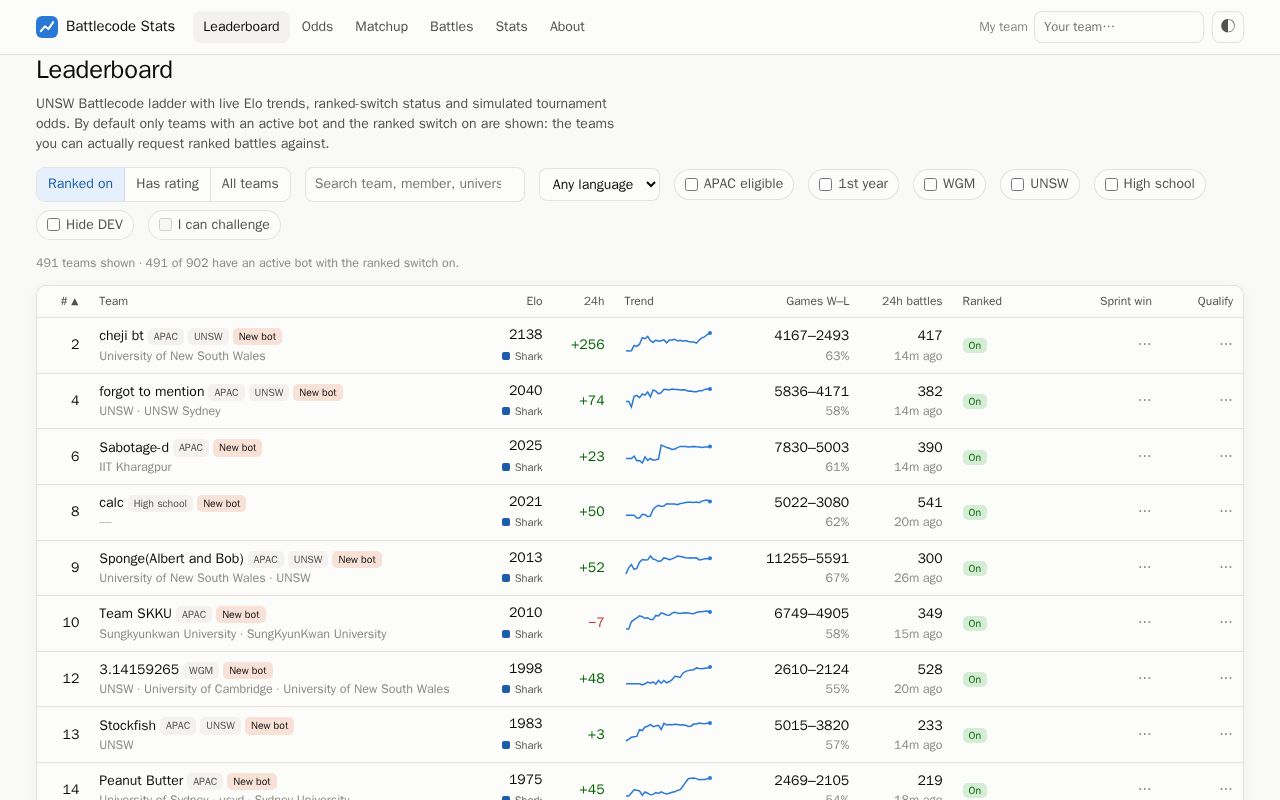Select the Has rating filter tab
Screen dimensions: 1280x800
pyautogui.click(x=167, y=184)
